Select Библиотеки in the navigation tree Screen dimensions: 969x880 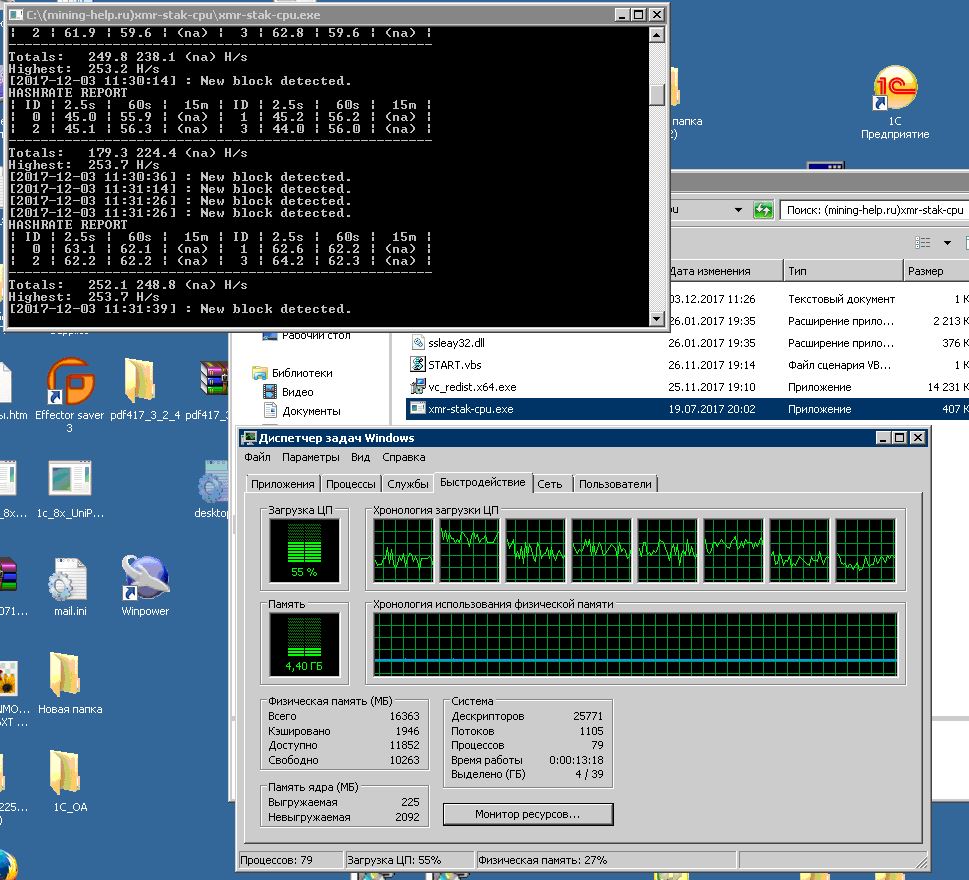pyautogui.click(x=301, y=373)
